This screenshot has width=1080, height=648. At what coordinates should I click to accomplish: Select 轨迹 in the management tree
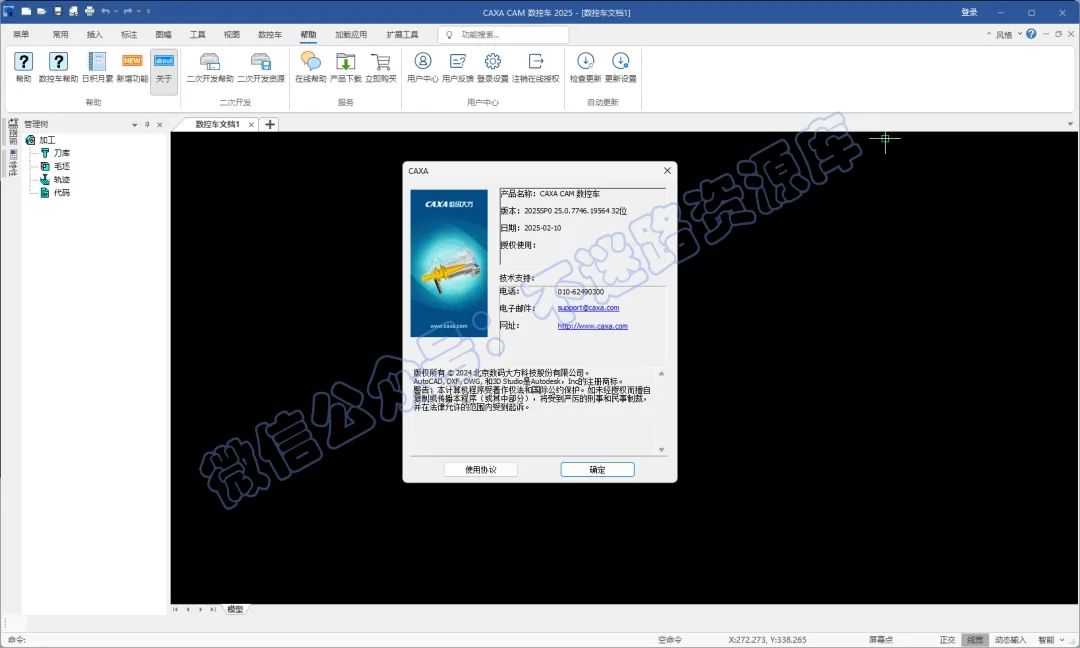(x=61, y=179)
